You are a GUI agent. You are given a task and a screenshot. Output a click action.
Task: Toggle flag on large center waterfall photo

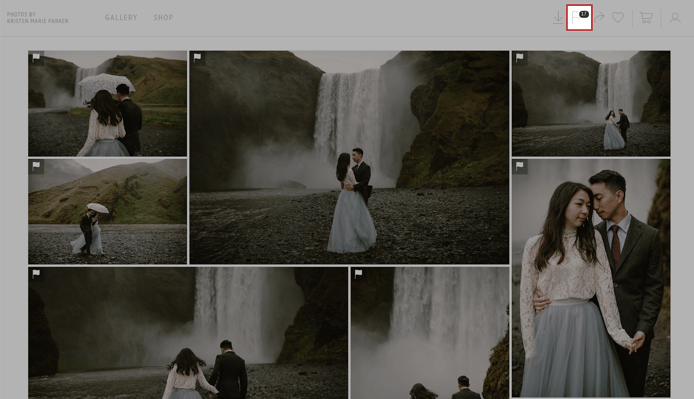(x=197, y=58)
